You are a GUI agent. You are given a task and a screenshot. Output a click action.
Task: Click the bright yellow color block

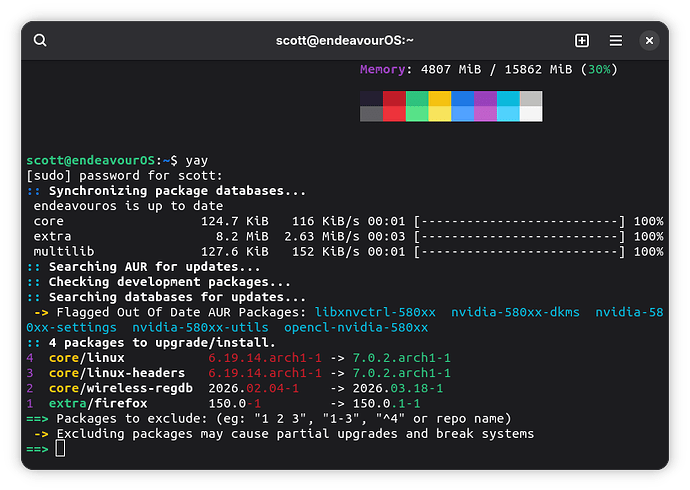pos(440,113)
